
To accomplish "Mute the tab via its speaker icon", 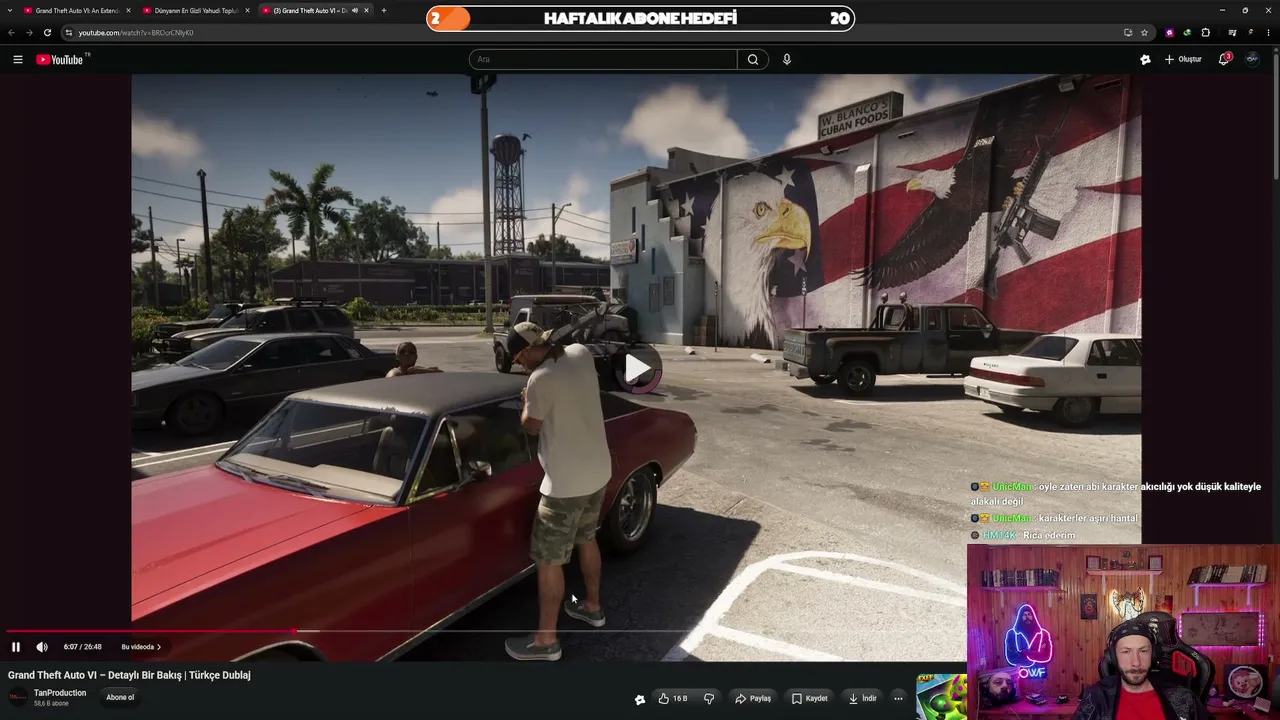I will coord(354,10).
